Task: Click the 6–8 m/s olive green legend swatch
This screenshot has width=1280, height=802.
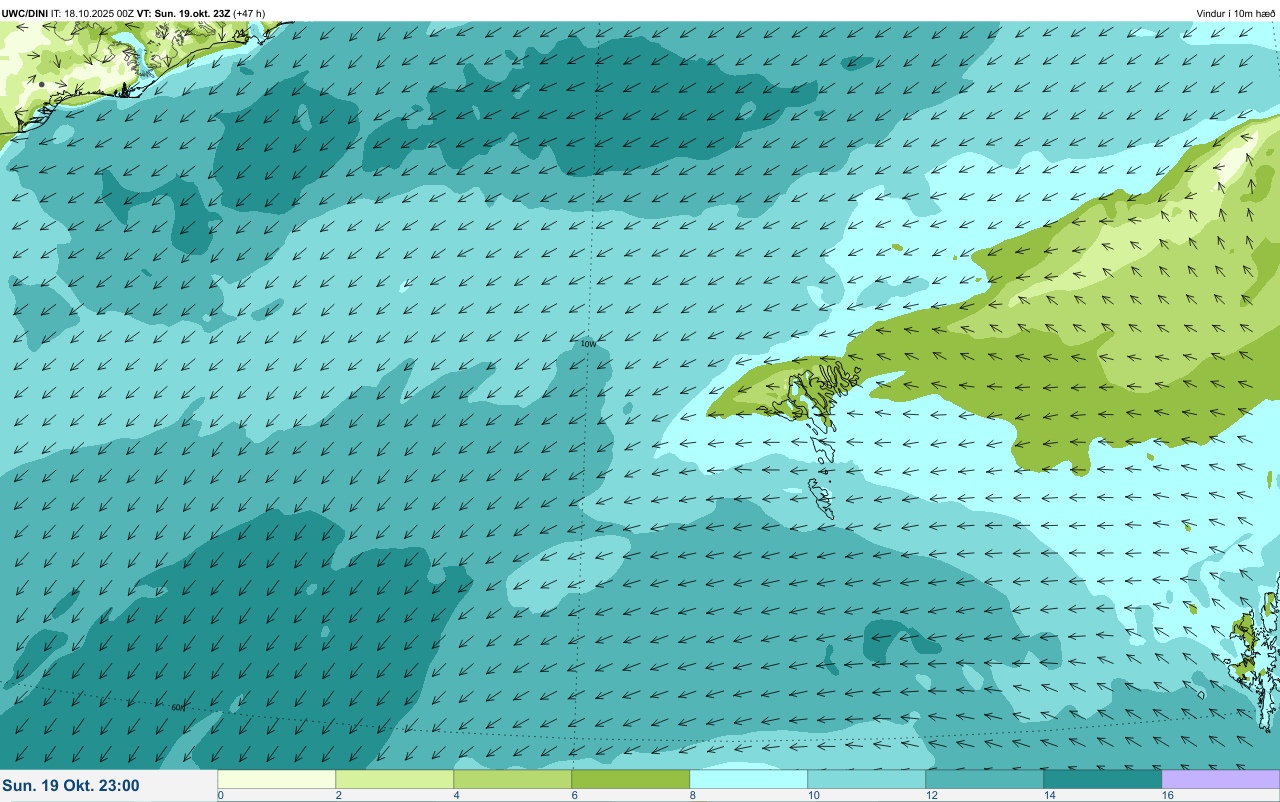Action: tap(631, 779)
